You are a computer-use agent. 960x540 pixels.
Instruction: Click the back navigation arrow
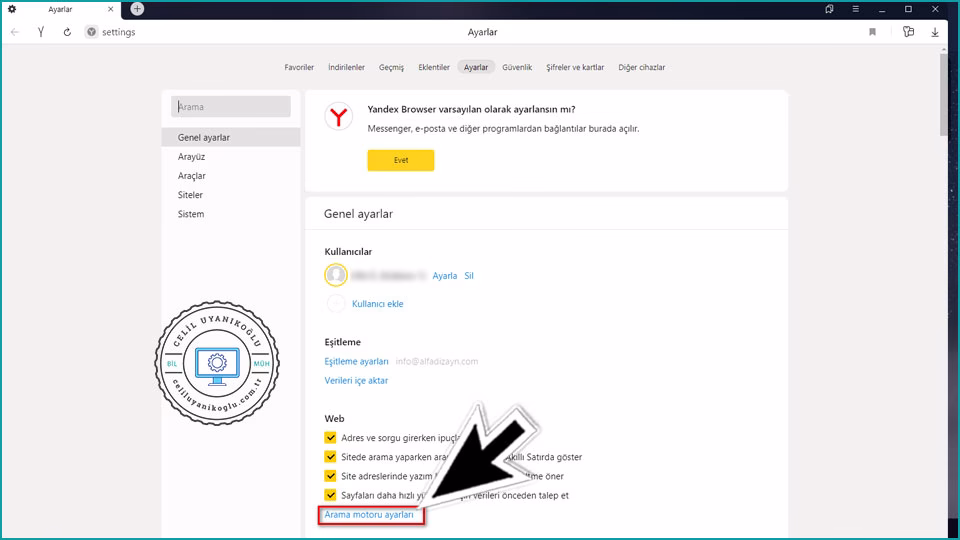[15, 32]
